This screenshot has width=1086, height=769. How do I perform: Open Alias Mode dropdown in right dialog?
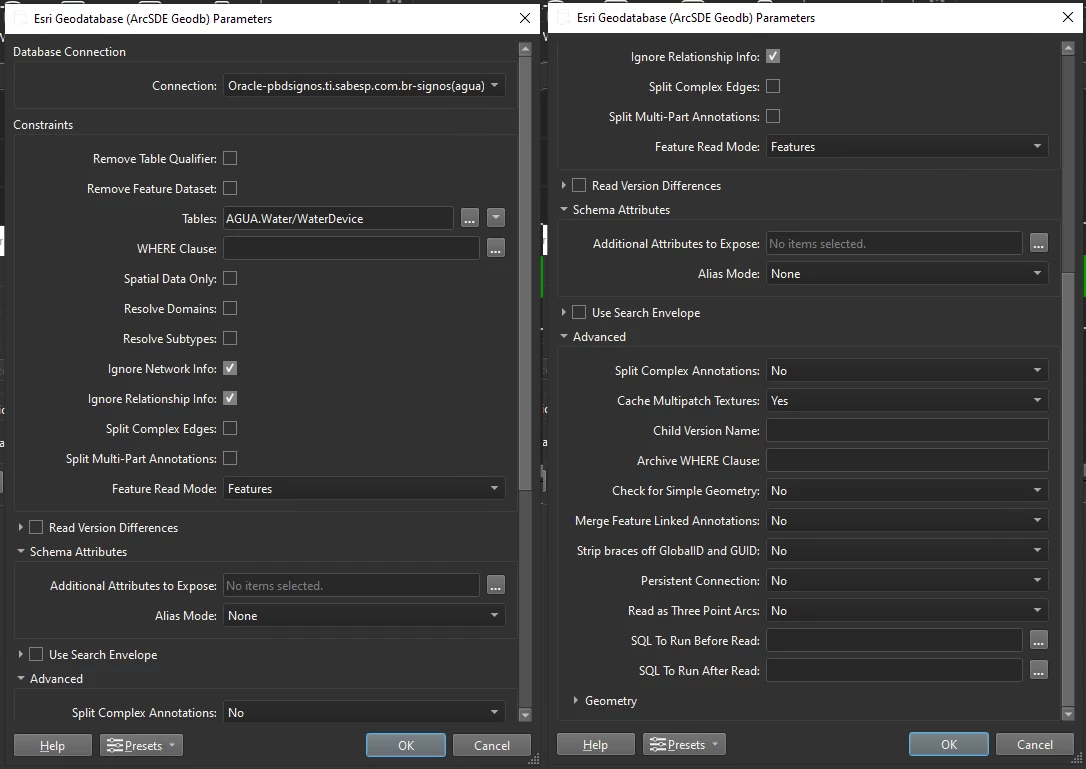pos(907,274)
